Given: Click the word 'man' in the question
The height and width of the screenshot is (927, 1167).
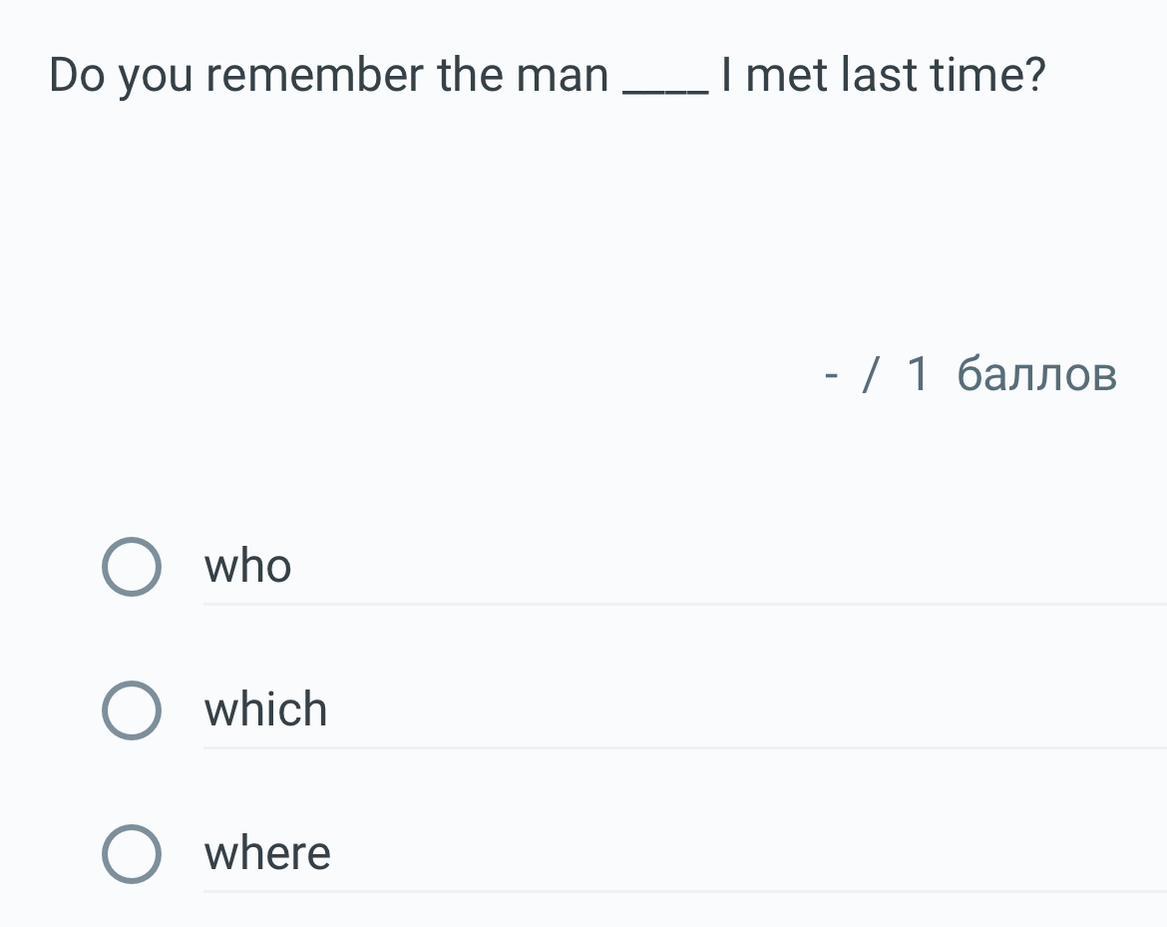Looking at the screenshot, I should click(562, 76).
